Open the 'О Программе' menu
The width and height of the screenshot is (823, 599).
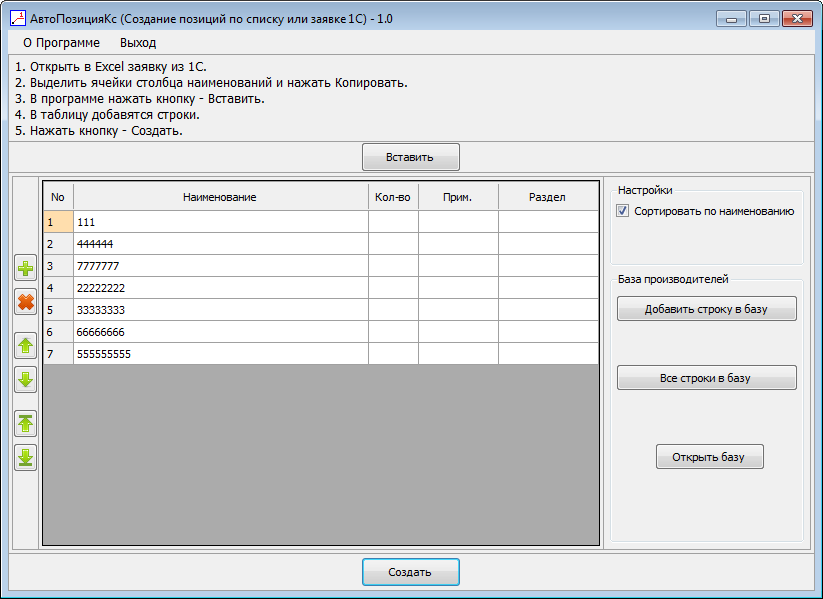[x=61, y=43]
